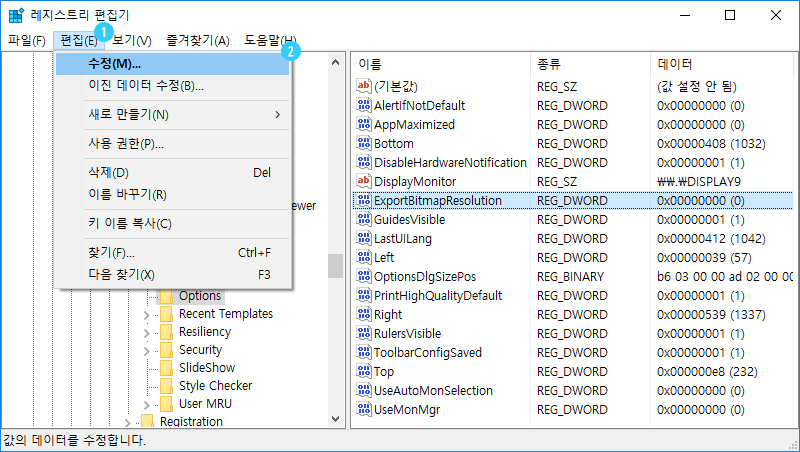Screen dimensions: 800x452
Task: Open the 파일(F) menu
Action: [x=27, y=40]
